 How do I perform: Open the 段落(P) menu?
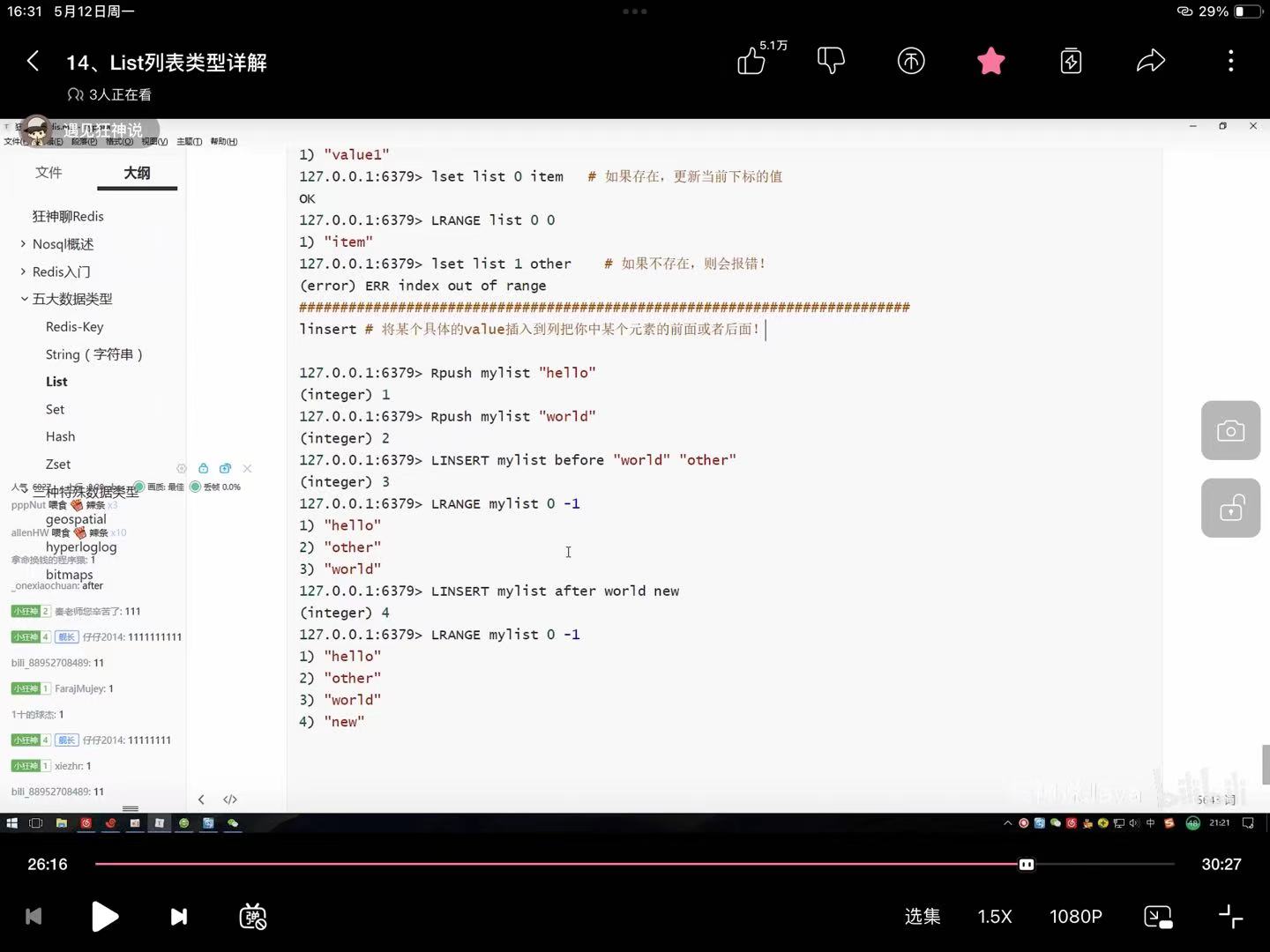[x=84, y=142]
